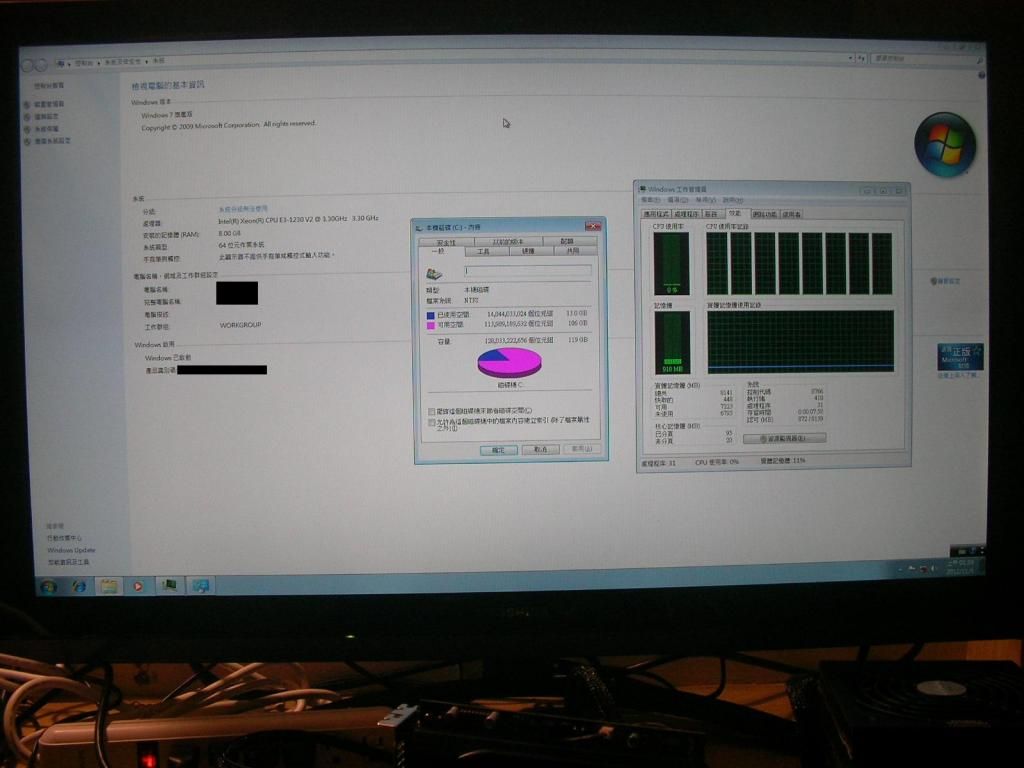Click the control panel home sidebar link
The width and height of the screenshot is (1024, 768).
(x=49, y=86)
